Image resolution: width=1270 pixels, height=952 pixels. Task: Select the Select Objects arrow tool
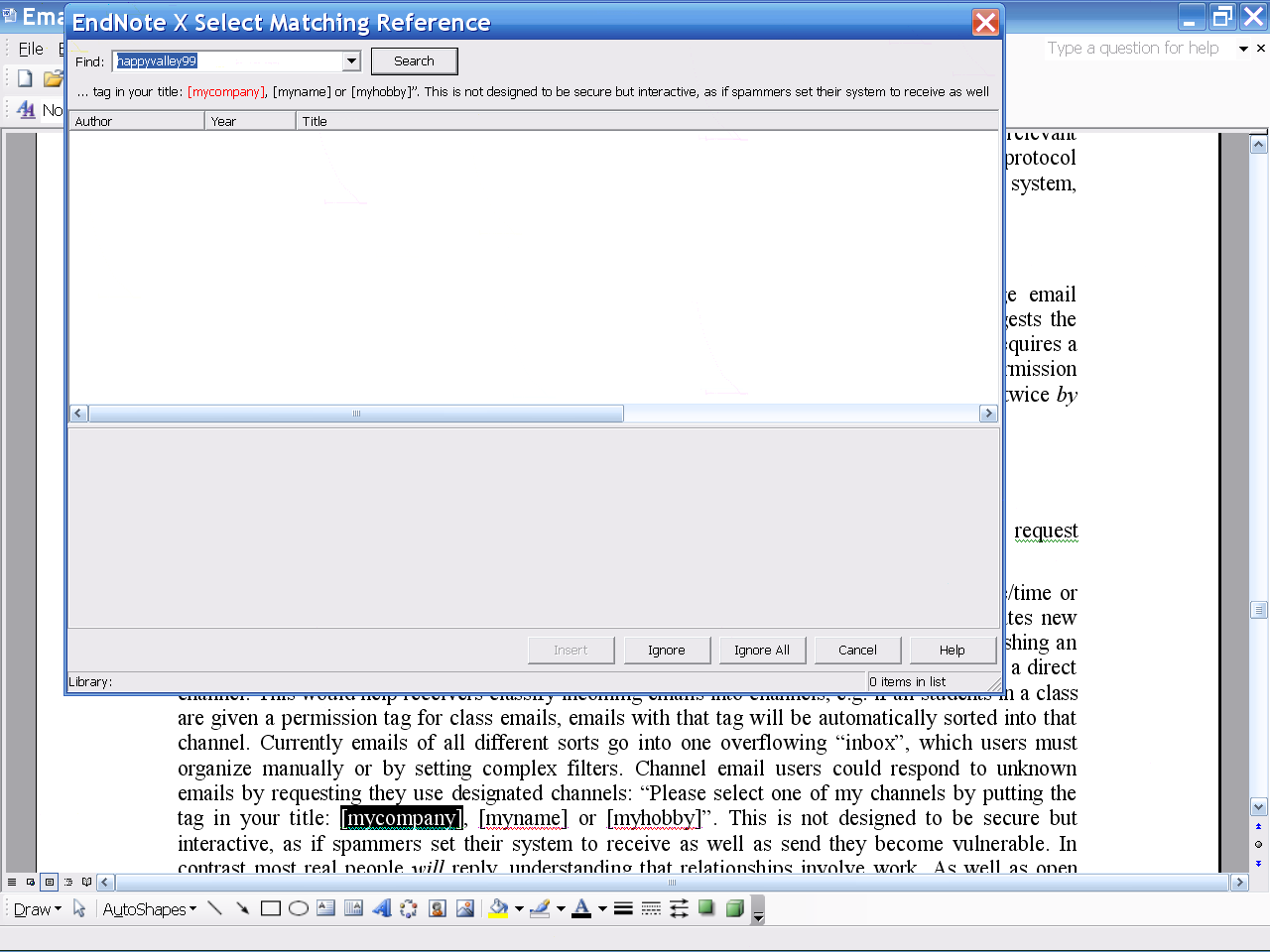tap(79, 908)
